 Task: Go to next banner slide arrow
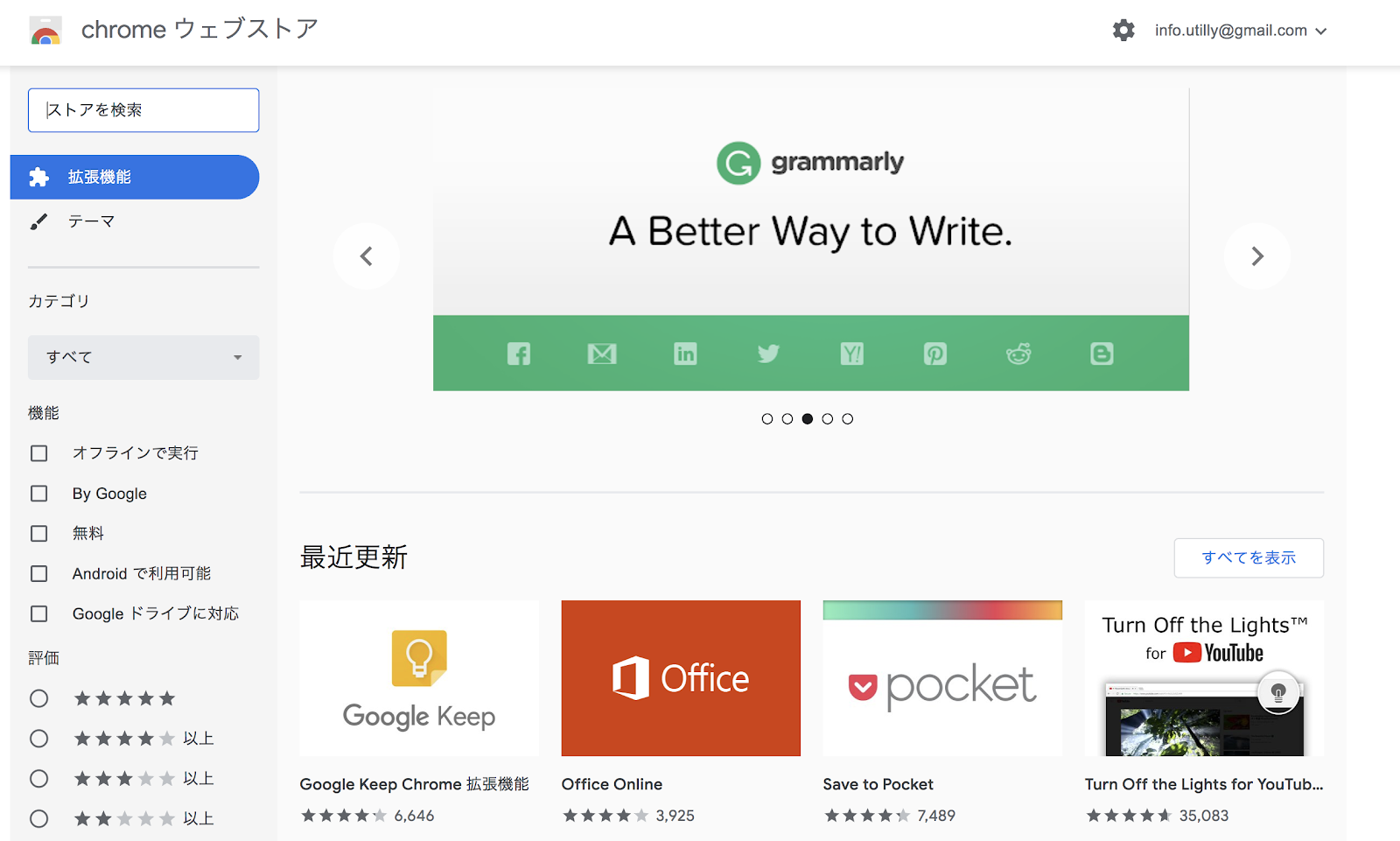pyautogui.click(x=1257, y=256)
